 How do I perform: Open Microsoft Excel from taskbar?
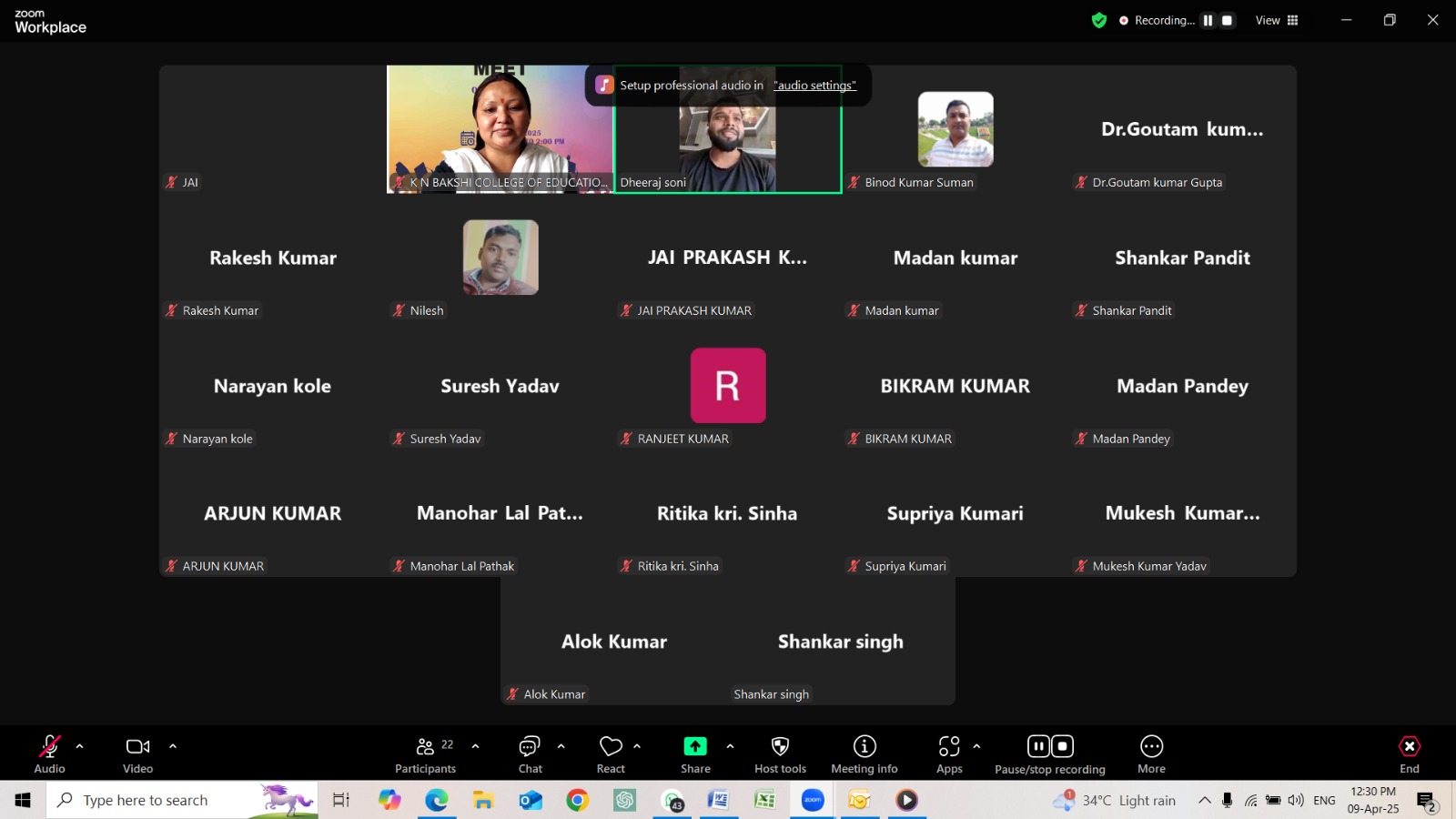tap(765, 800)
